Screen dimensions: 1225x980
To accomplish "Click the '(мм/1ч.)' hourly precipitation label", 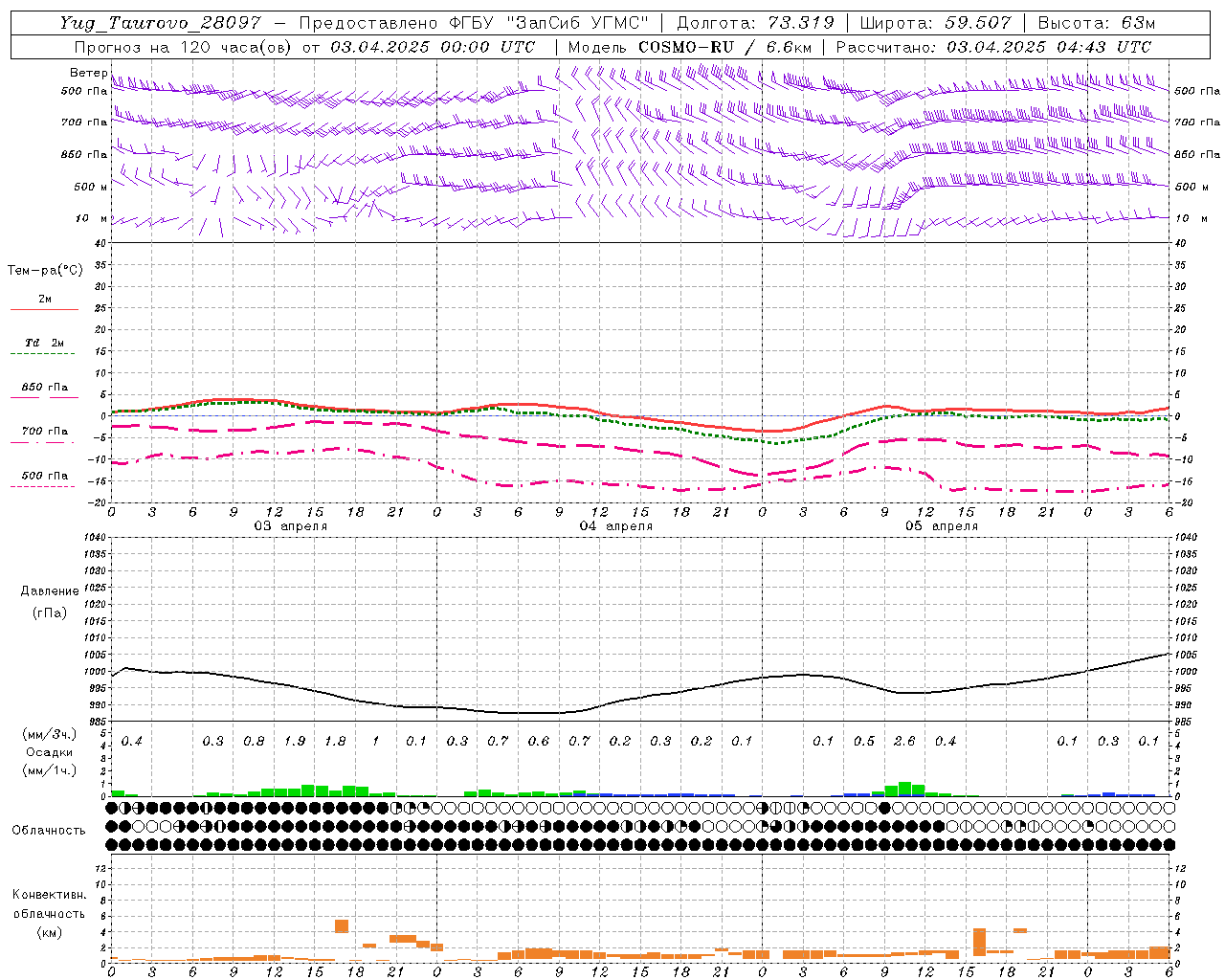I will coord(49,770).
